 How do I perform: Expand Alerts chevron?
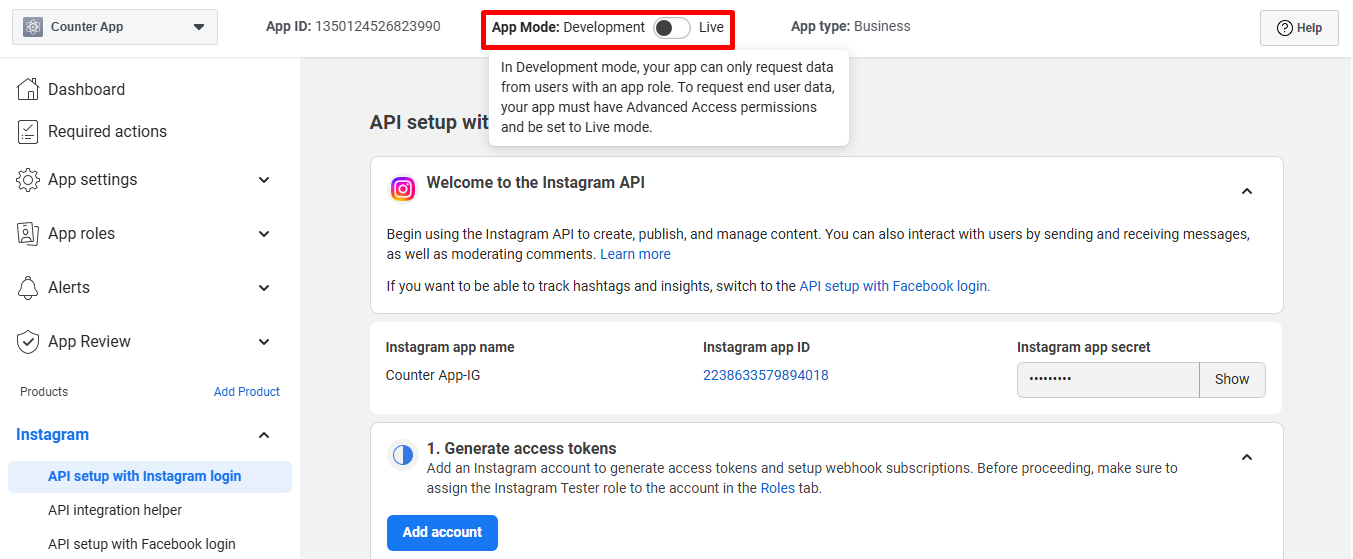264,288
